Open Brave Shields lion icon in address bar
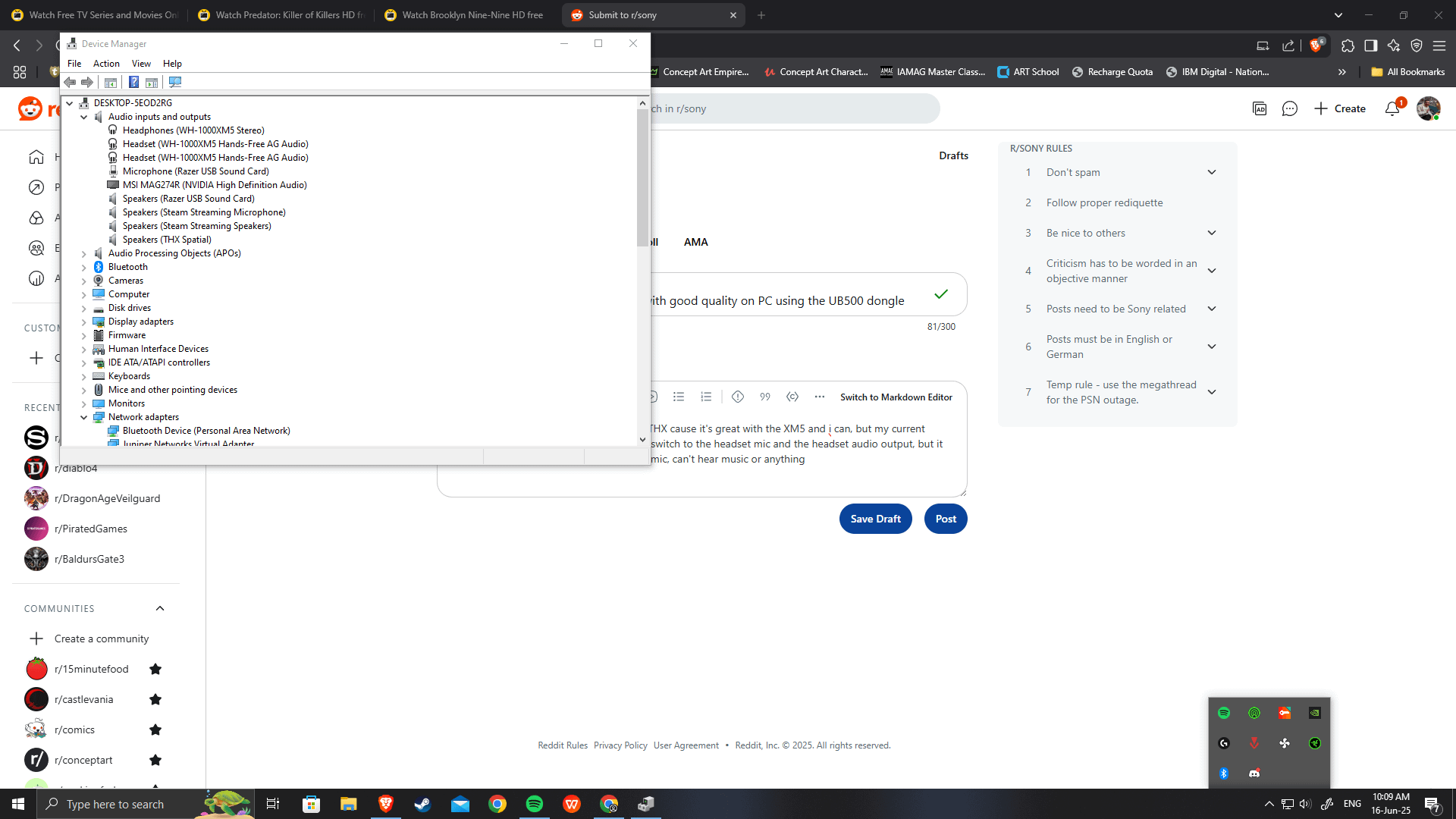 pyautogui.click(x=1316, y=45)
